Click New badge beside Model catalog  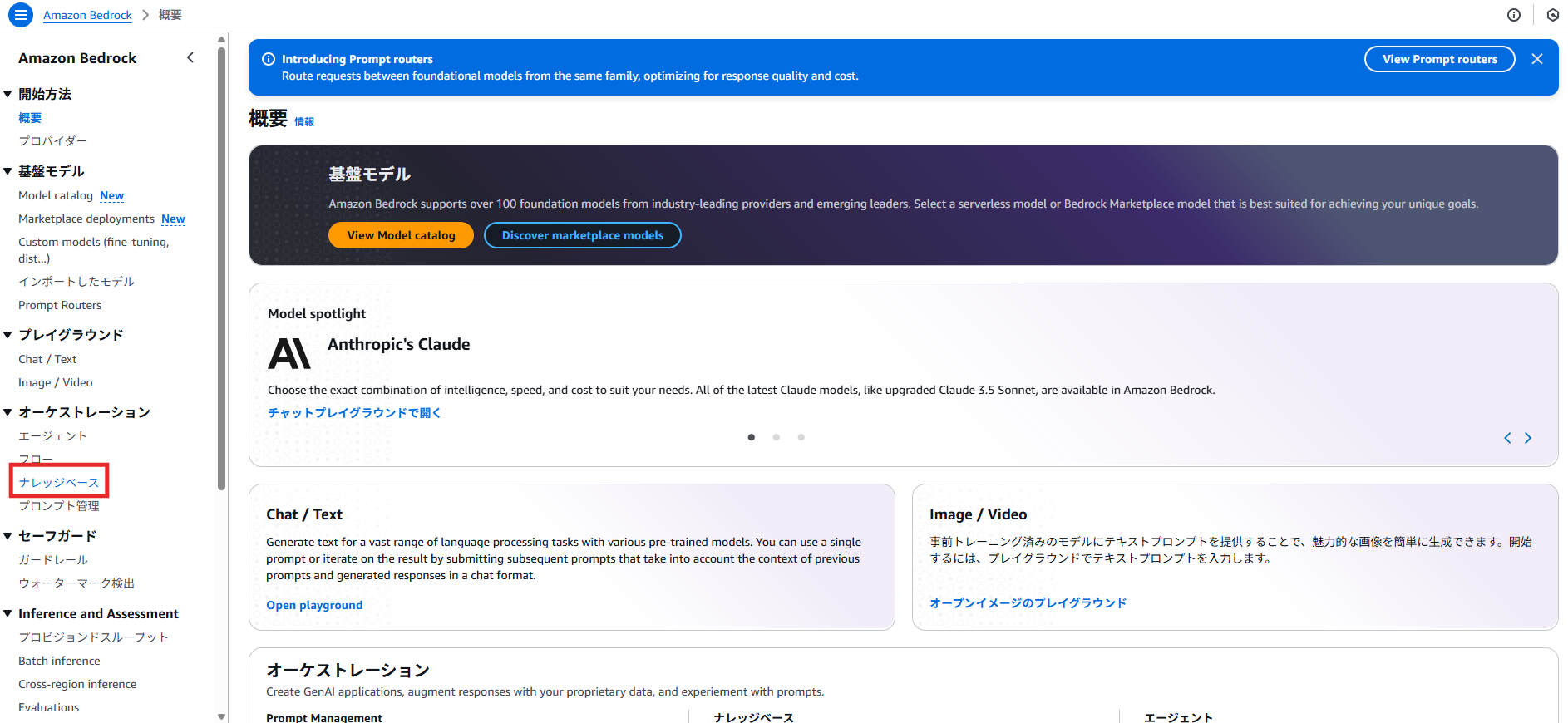111,195
